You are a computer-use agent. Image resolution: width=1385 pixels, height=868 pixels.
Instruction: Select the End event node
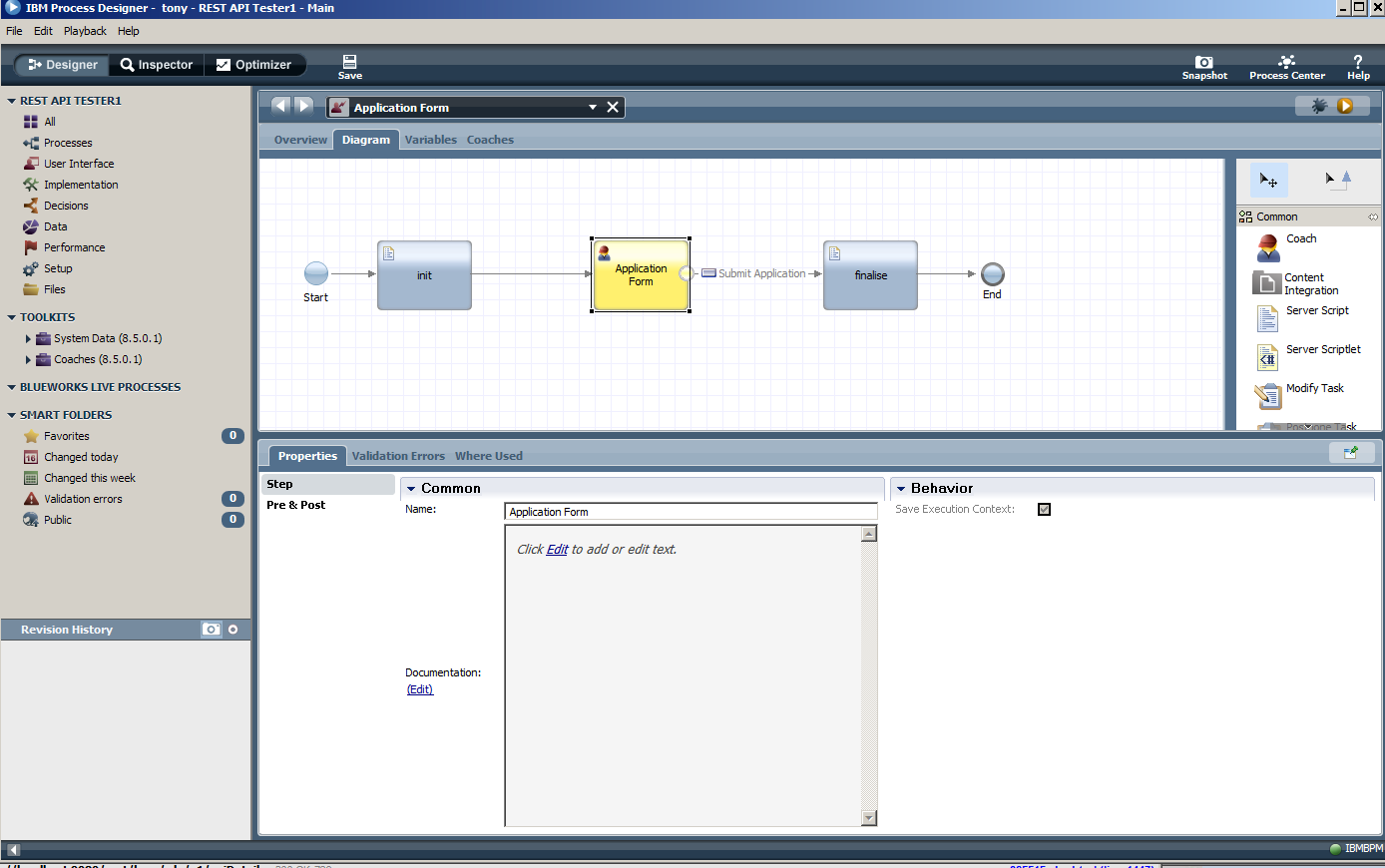point(992,273)
